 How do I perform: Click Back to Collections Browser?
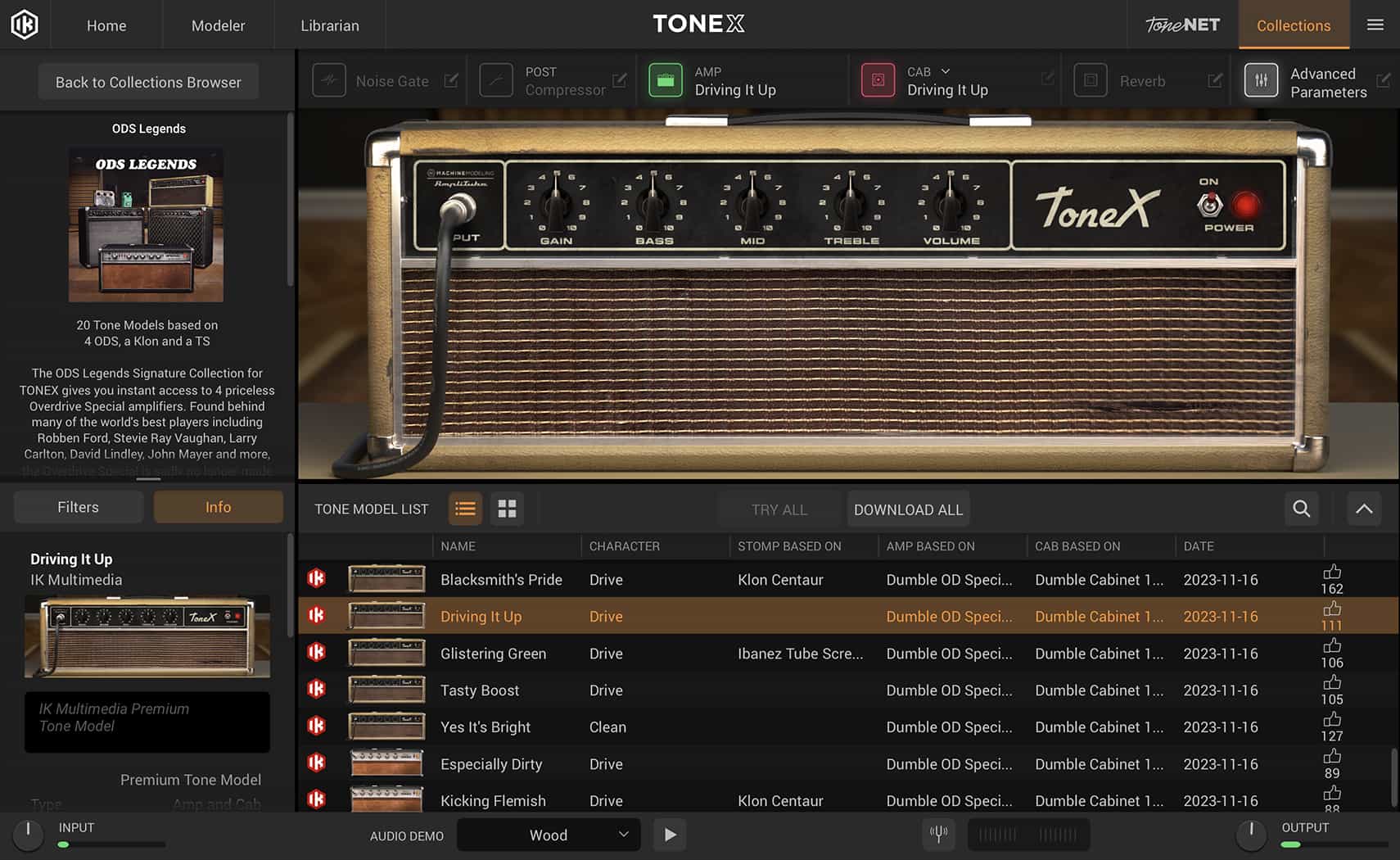[147, 81]
